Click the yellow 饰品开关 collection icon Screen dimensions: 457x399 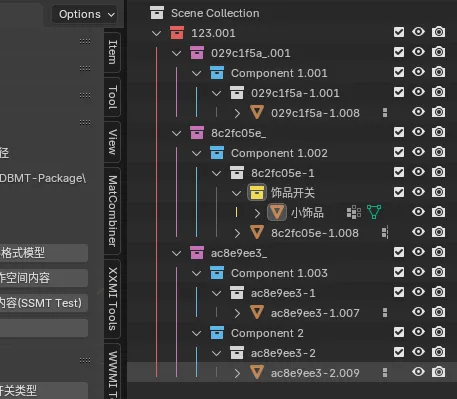click(257, 193)
